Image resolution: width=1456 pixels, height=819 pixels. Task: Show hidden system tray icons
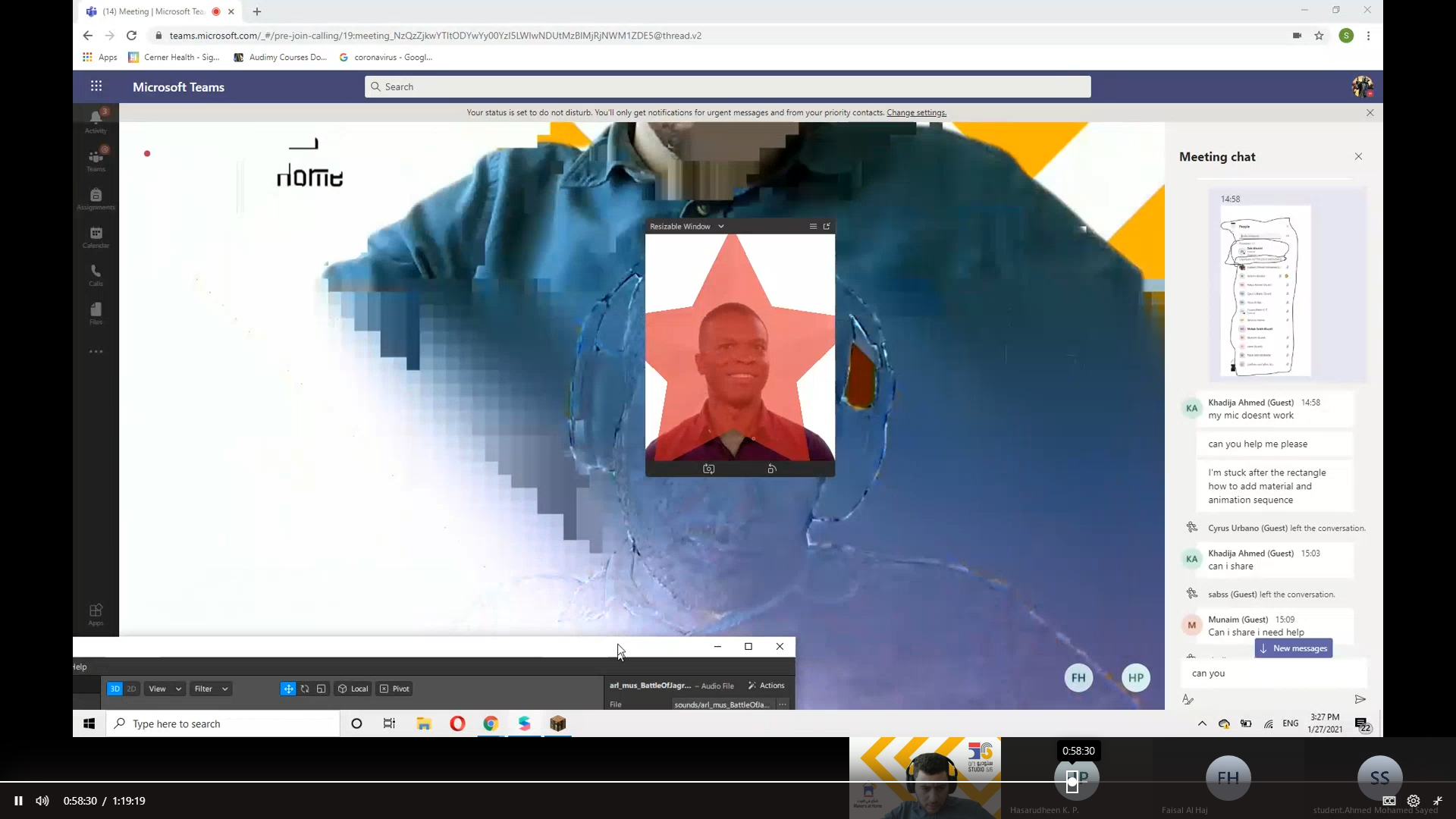coord(1202,723)
